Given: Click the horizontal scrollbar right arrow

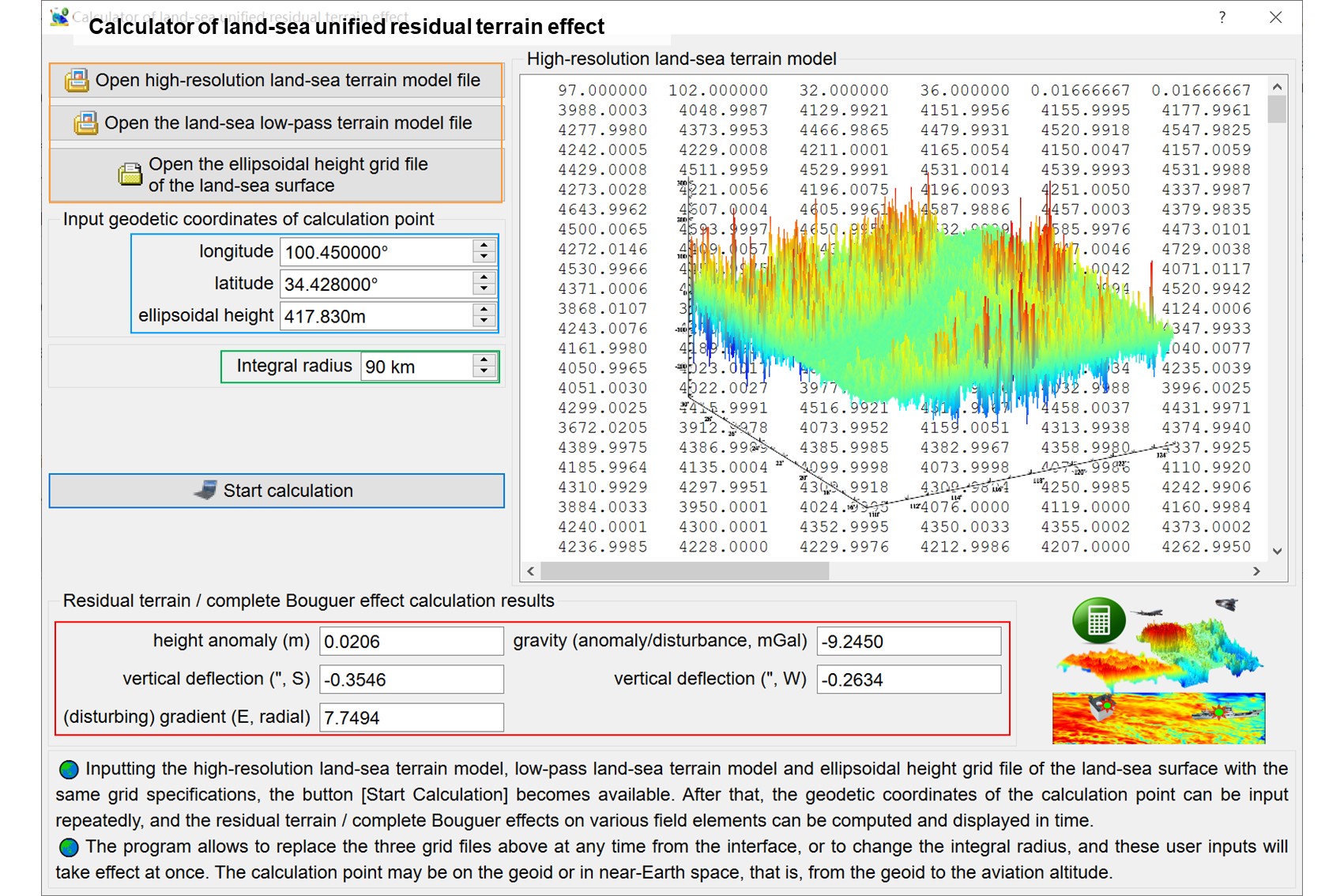Looking at the screenshot, I should click(x=1256, y=571).
